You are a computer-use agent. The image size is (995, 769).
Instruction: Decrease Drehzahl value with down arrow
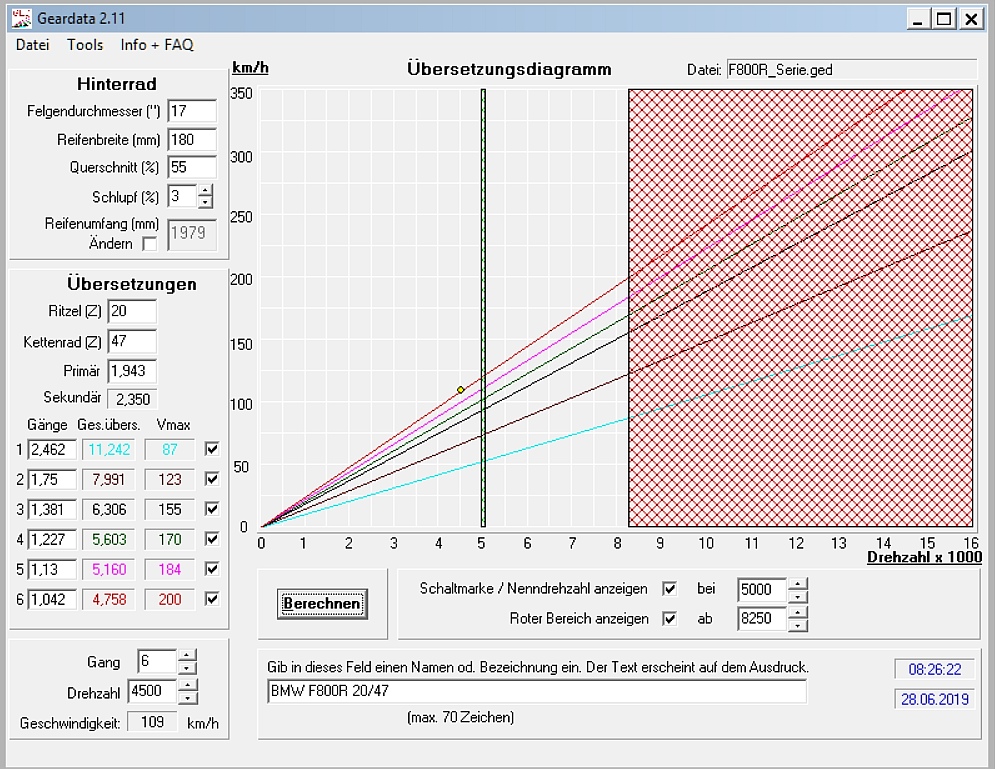187,697
